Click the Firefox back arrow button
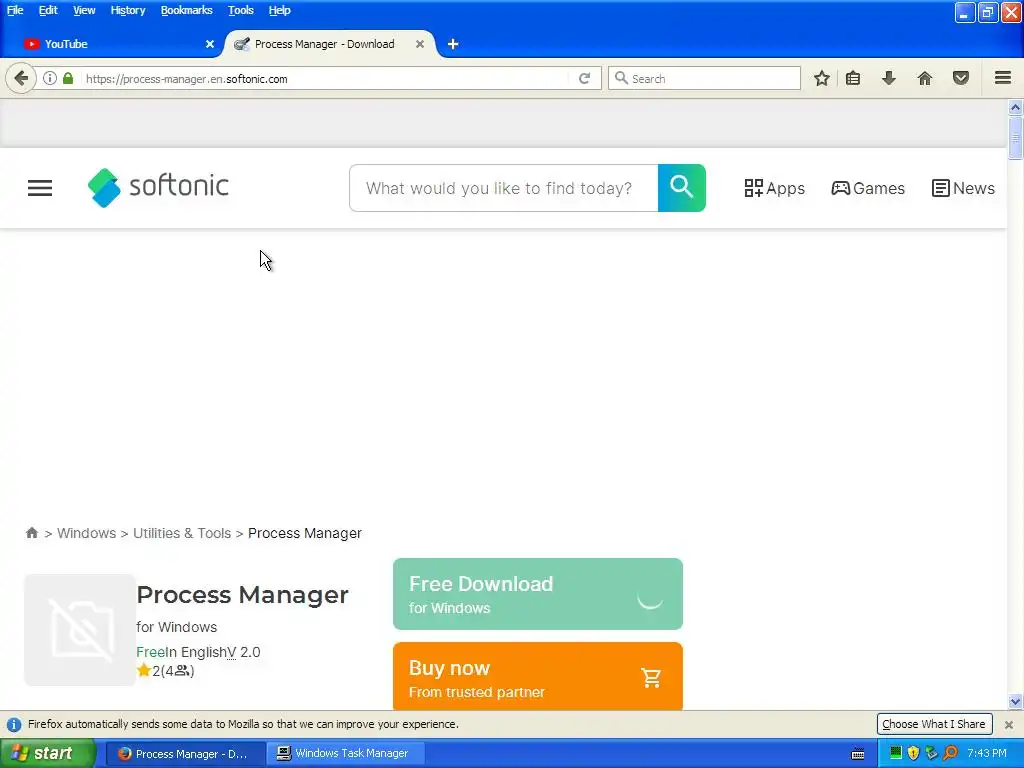The width and height of the screenshot is (1024, 768). pos(21,78)
